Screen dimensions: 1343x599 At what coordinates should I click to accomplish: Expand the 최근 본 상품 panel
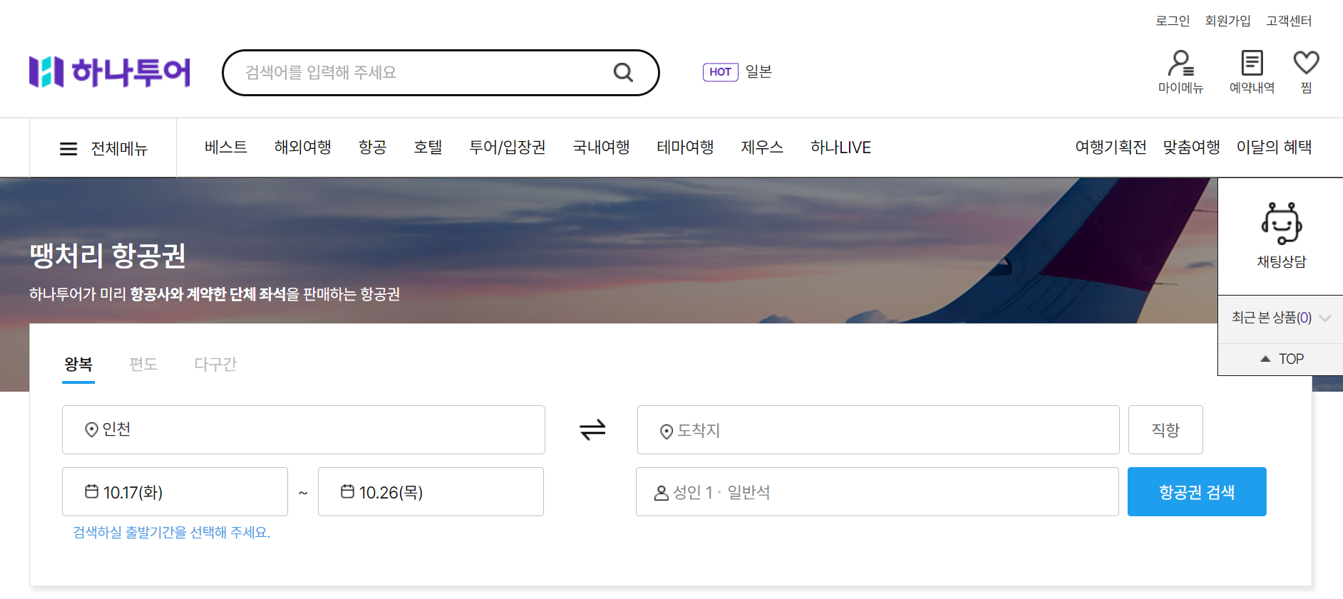click(x=1280, y=318)
